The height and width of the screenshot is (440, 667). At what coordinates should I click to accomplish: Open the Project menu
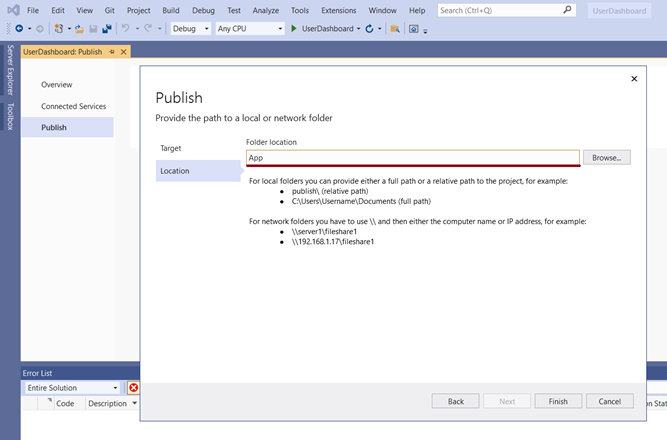point(139,10)
